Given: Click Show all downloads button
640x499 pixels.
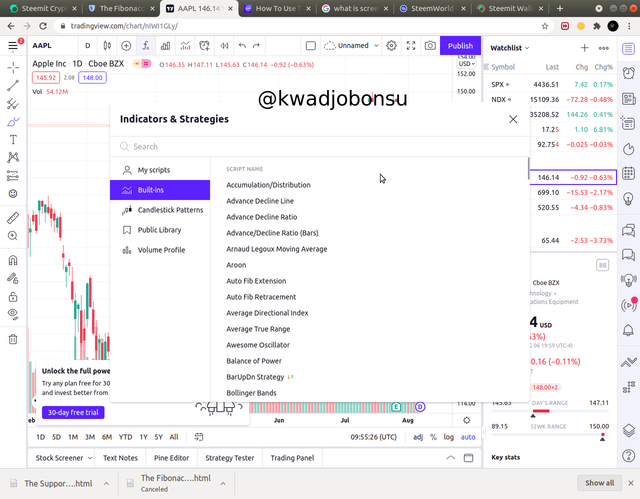Looking at the screenshot, I should [599, 483].
